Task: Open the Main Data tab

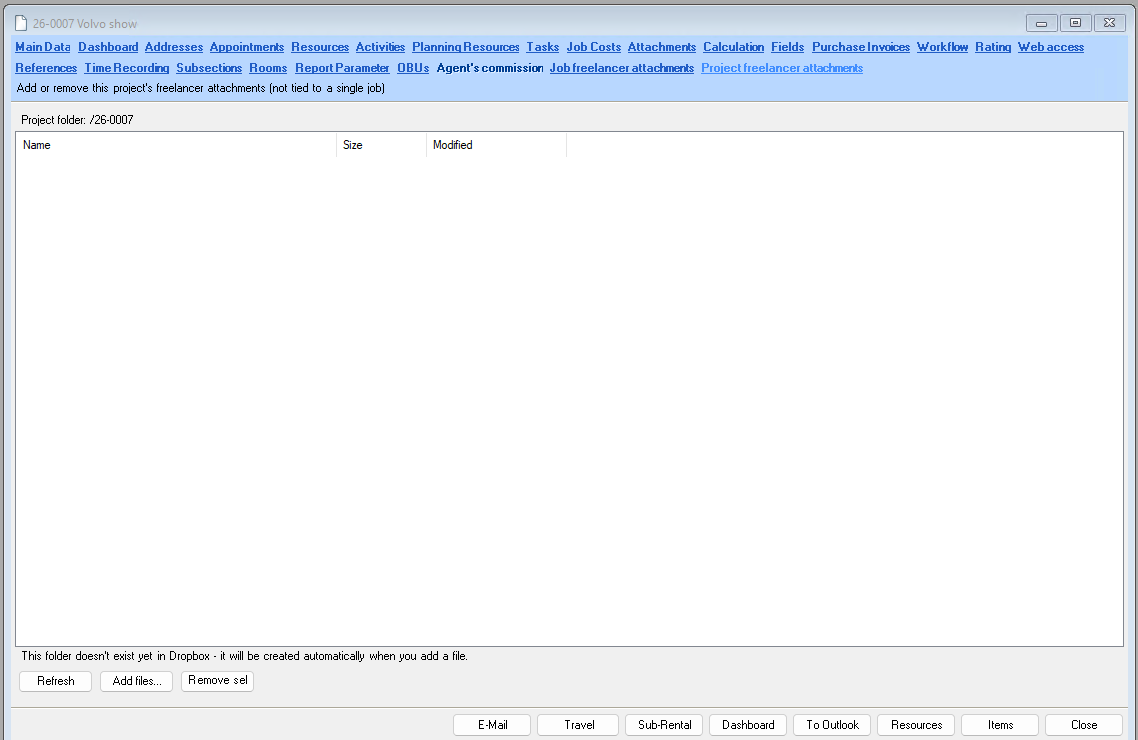Action: pos(43,47)
